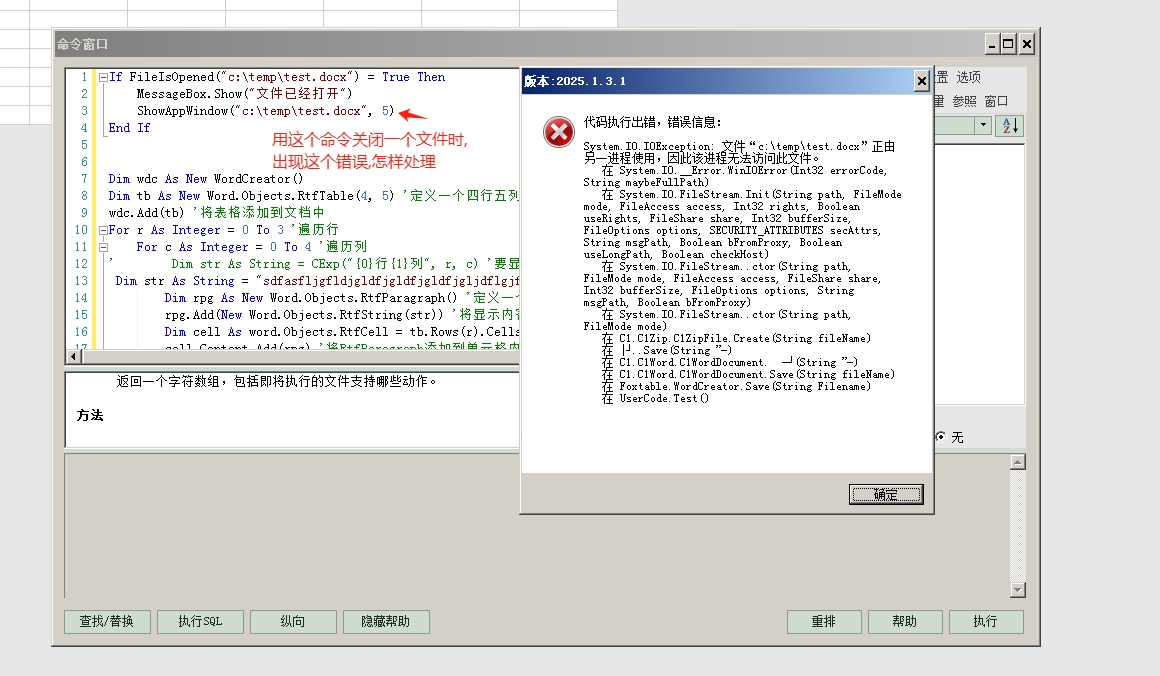Maximize the command window
The width and height of the screenshot is (1160, 676).
pos(1008,44)
